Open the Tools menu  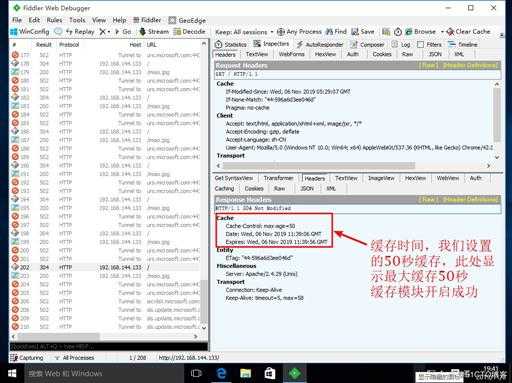(x=77, y=20)
